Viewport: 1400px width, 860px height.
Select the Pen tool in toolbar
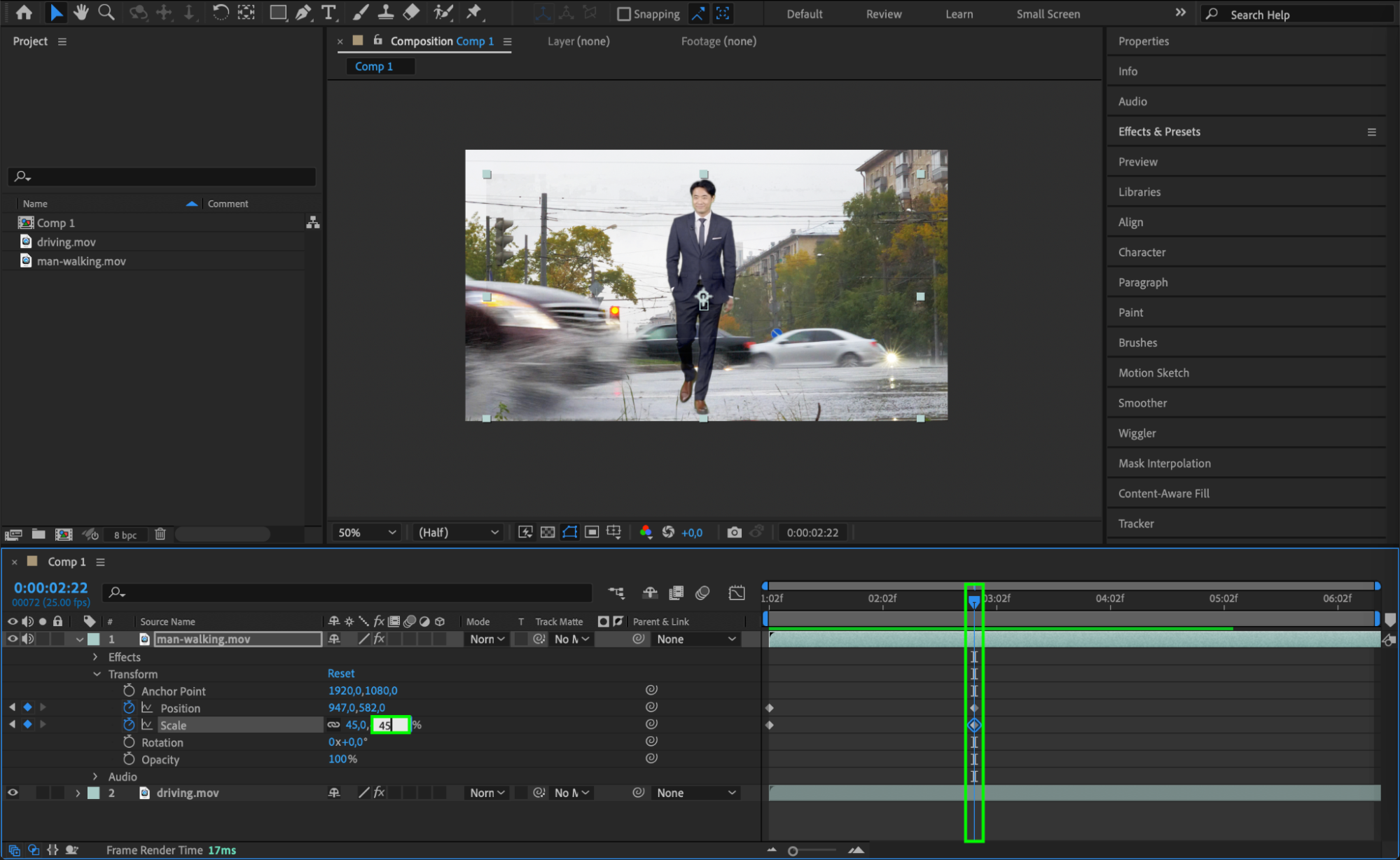point(303,13)
